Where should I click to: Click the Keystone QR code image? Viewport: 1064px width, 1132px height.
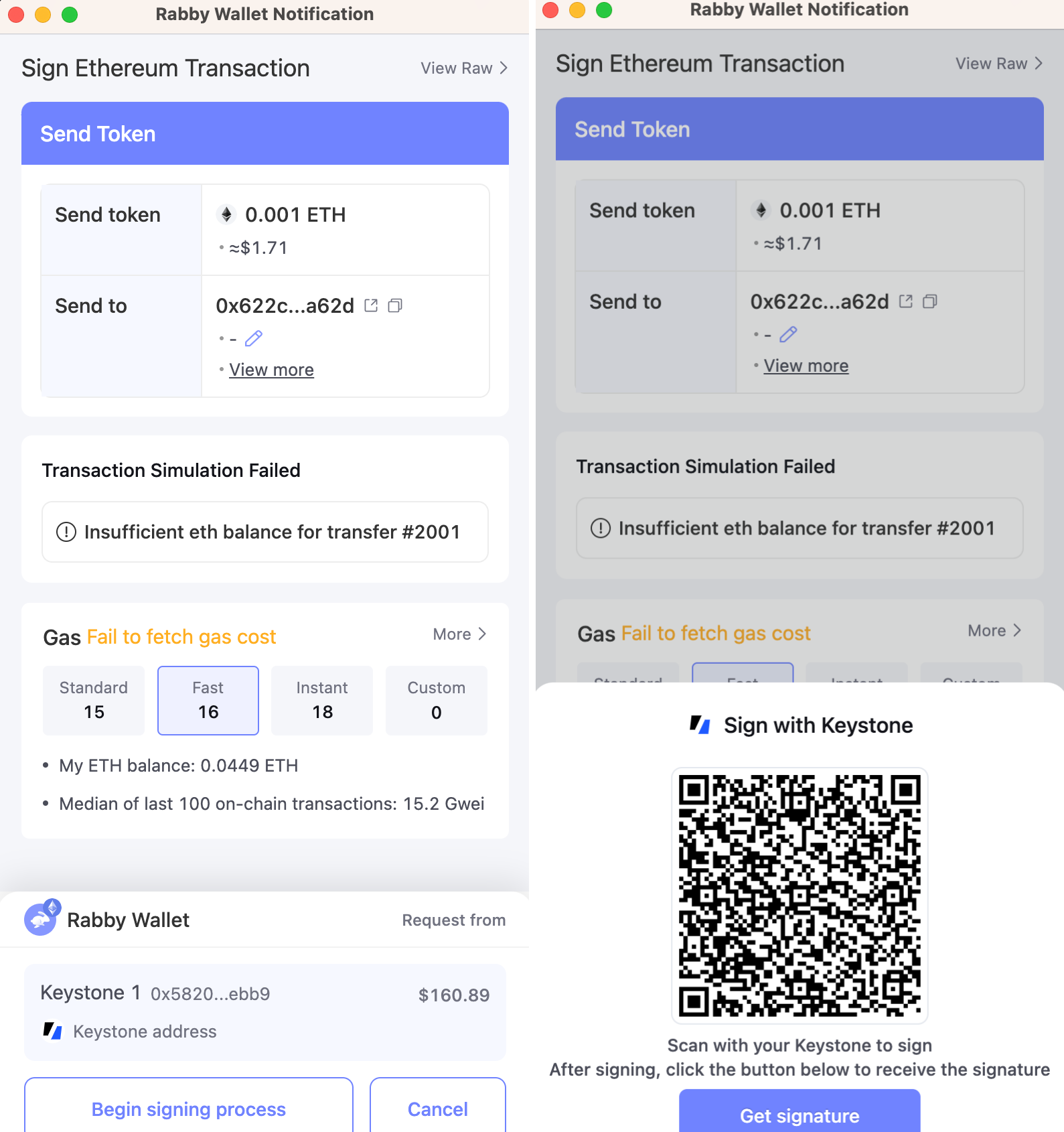[x=800, y=895]
